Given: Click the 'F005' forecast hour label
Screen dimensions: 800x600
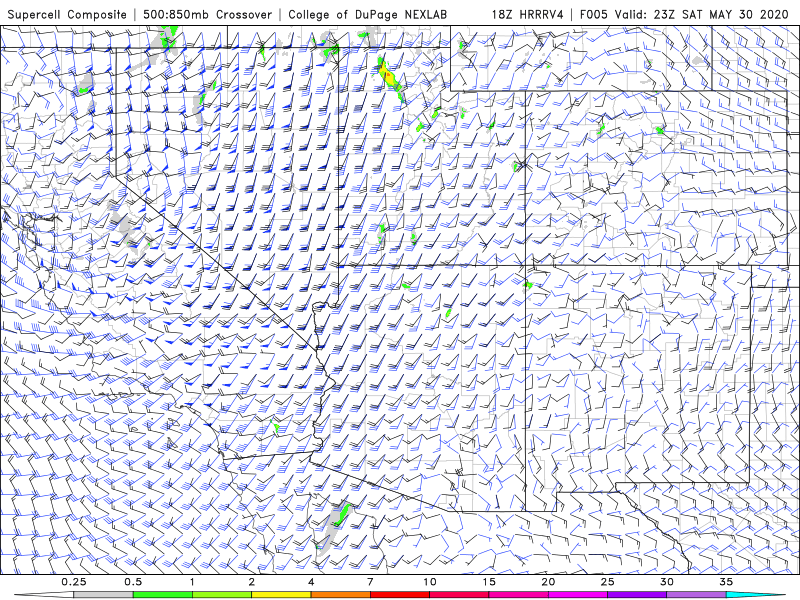Looking at the screenshot, I should (594, 15).
